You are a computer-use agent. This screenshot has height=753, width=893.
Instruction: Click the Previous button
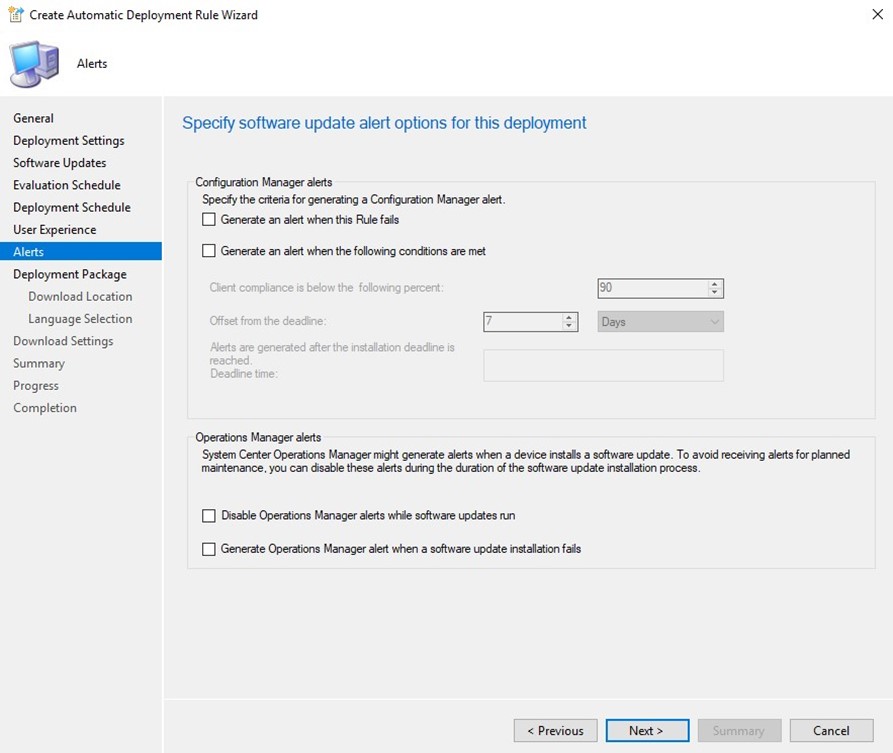click(555, 730)
